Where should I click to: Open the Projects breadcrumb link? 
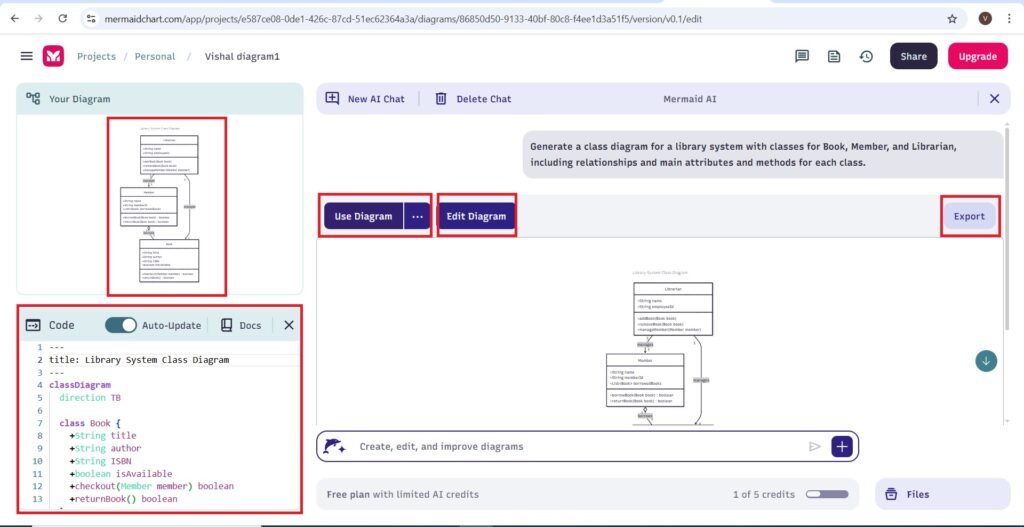(96, 57)
